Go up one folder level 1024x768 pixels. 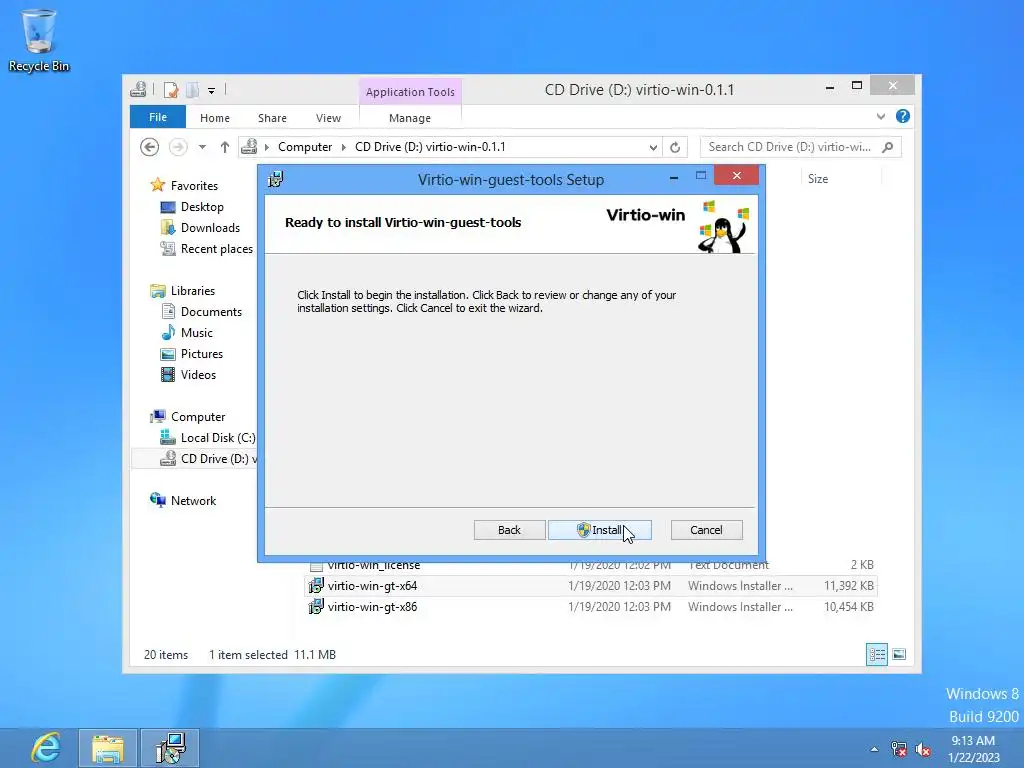pos(225,147)
